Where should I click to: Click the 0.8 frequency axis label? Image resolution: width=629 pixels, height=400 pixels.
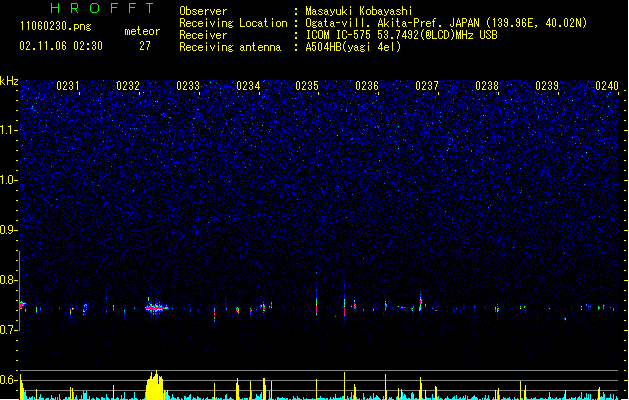9,280
